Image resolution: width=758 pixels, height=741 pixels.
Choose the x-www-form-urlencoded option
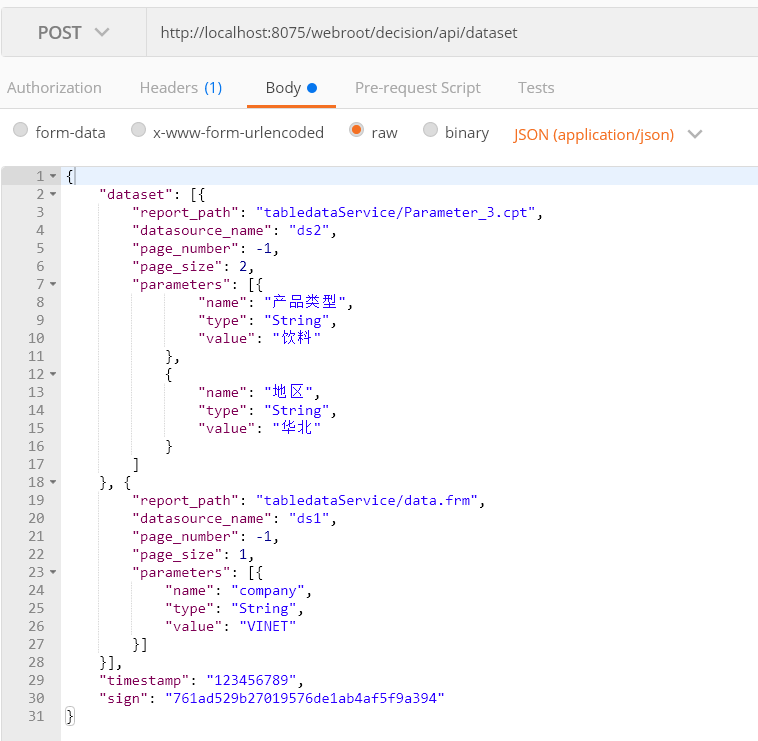tap(138, 130)
